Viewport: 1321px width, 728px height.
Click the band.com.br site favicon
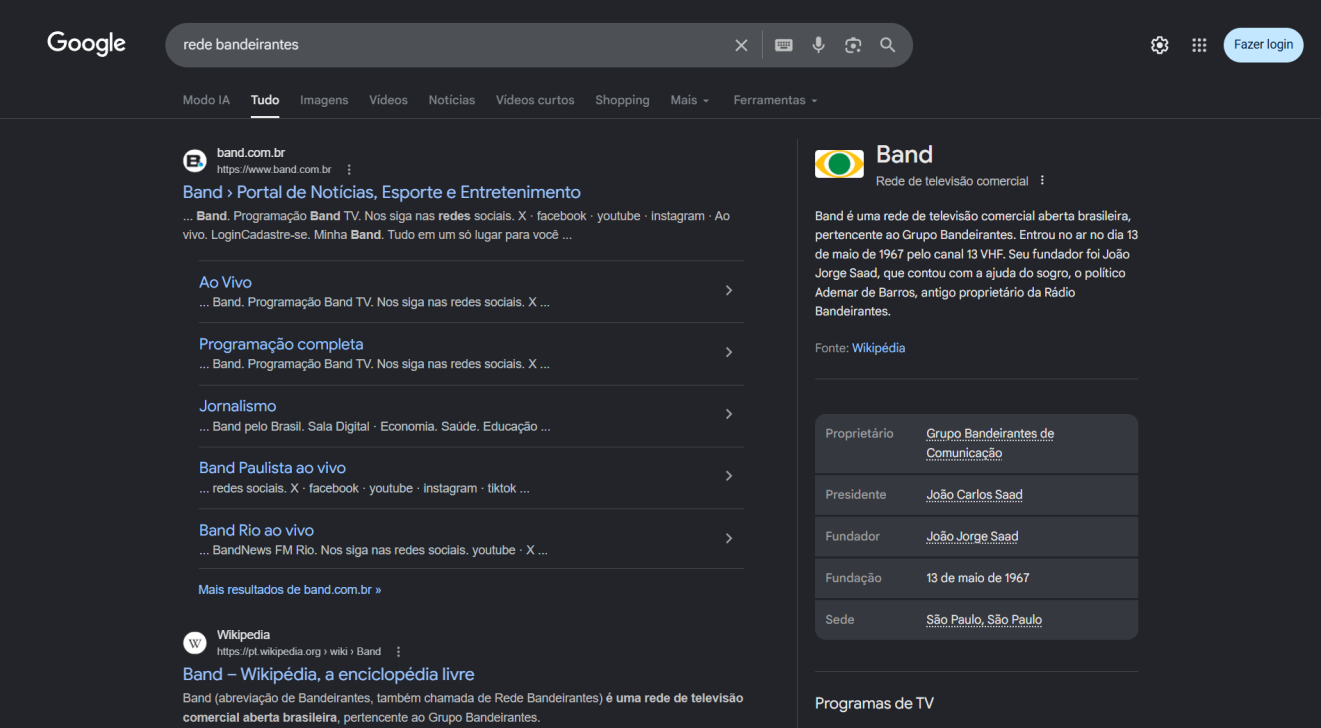(194, 160)
